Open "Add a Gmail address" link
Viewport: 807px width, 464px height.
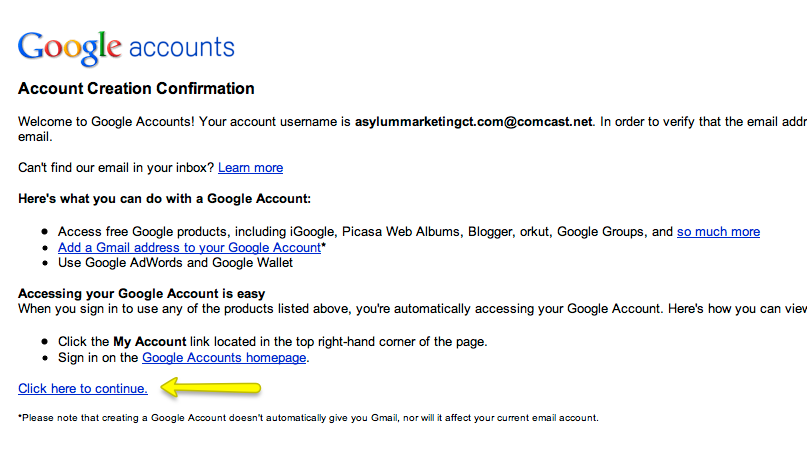click(189, 247)
